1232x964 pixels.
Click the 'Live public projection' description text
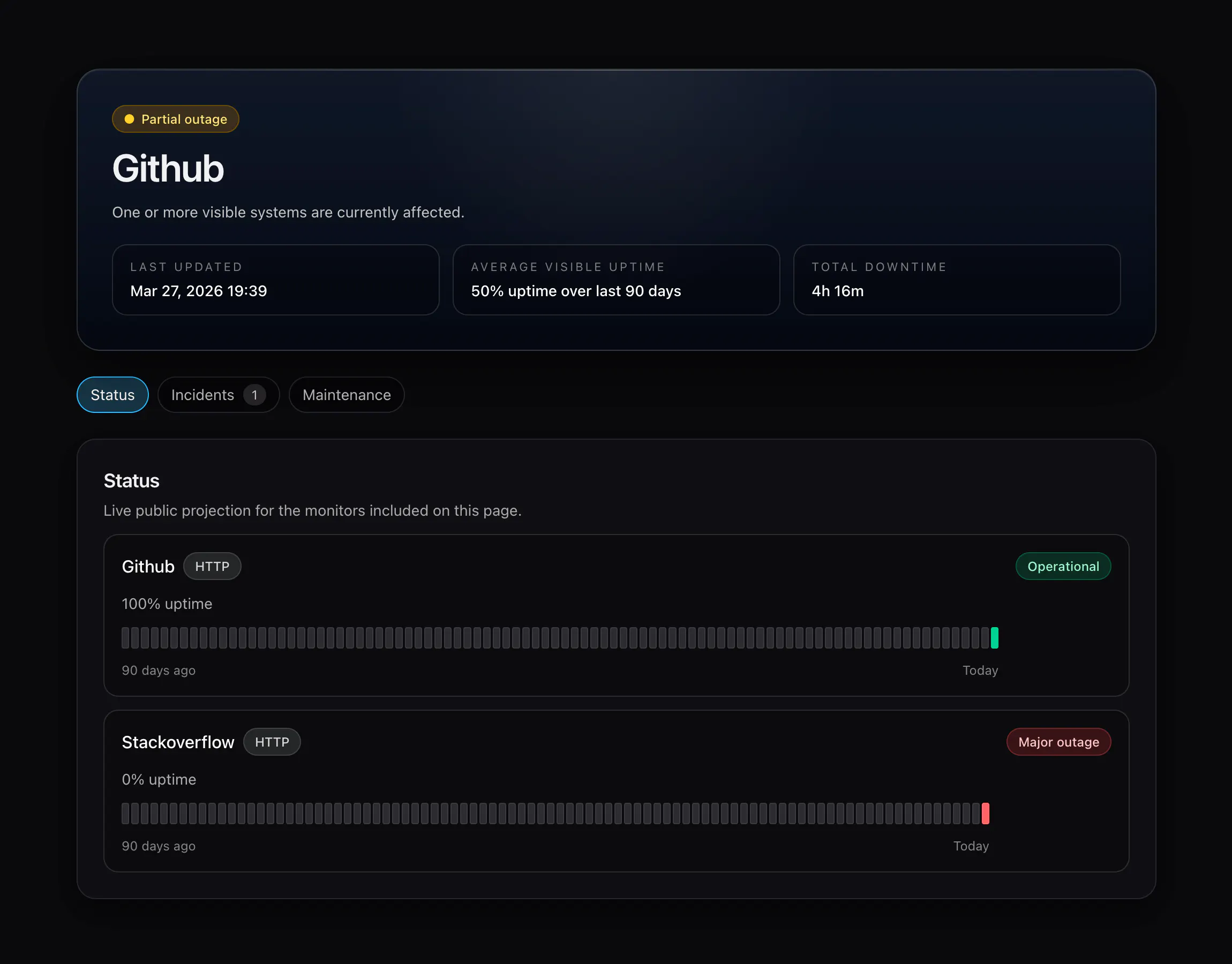tap(313, 511)
